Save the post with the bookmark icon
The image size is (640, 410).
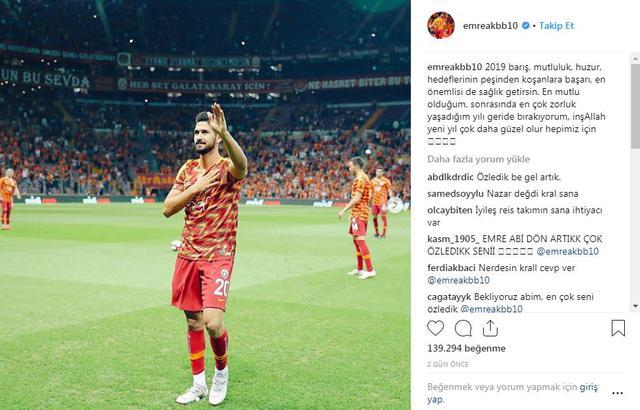(x=618, y=328)
